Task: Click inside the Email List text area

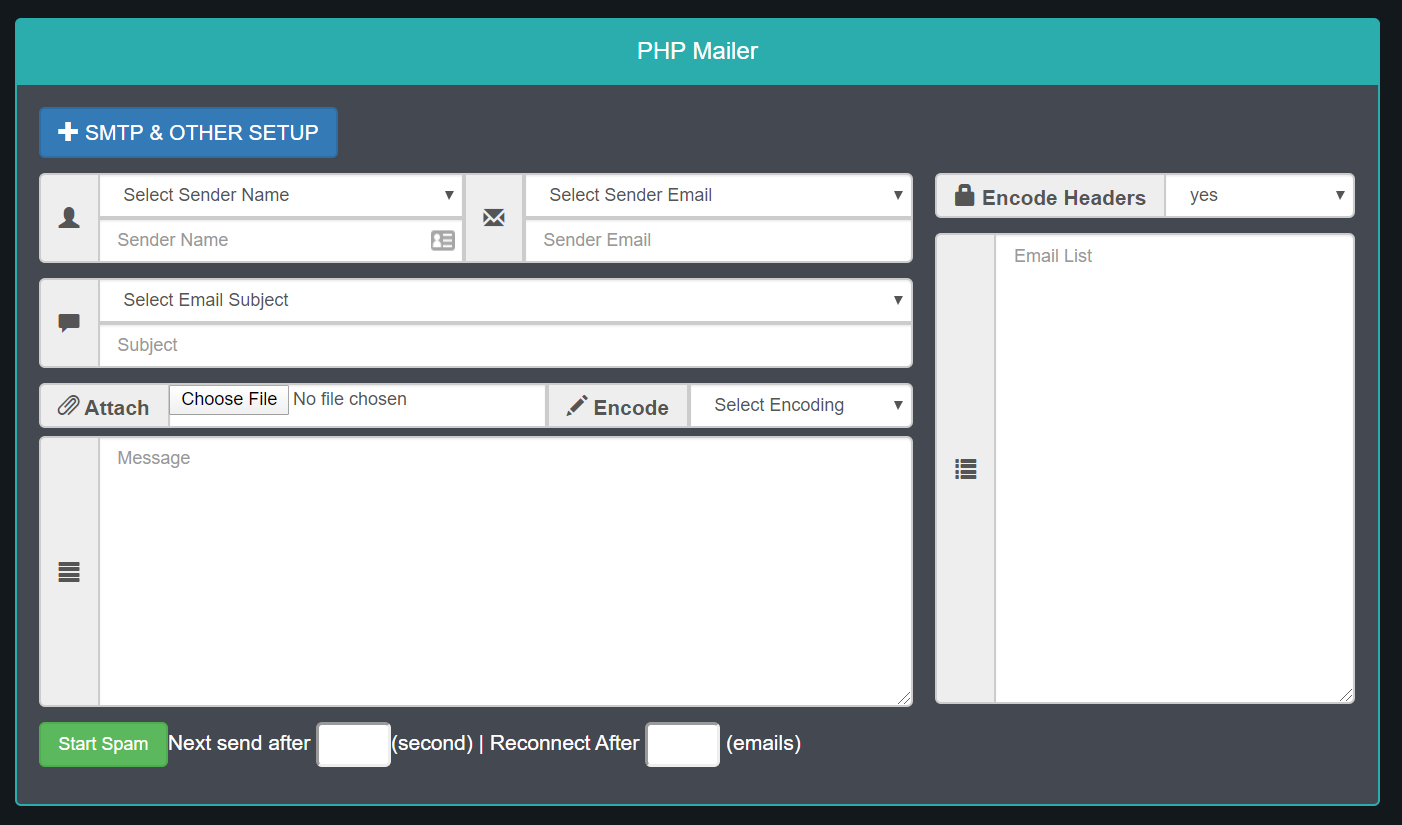Action: (x=1175, y=468)
